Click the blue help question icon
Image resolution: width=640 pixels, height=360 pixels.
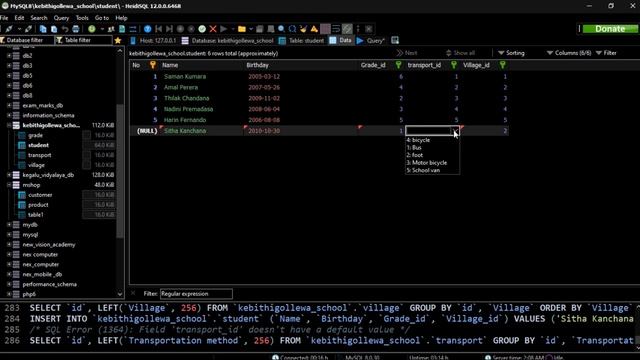tap(148, 29)
